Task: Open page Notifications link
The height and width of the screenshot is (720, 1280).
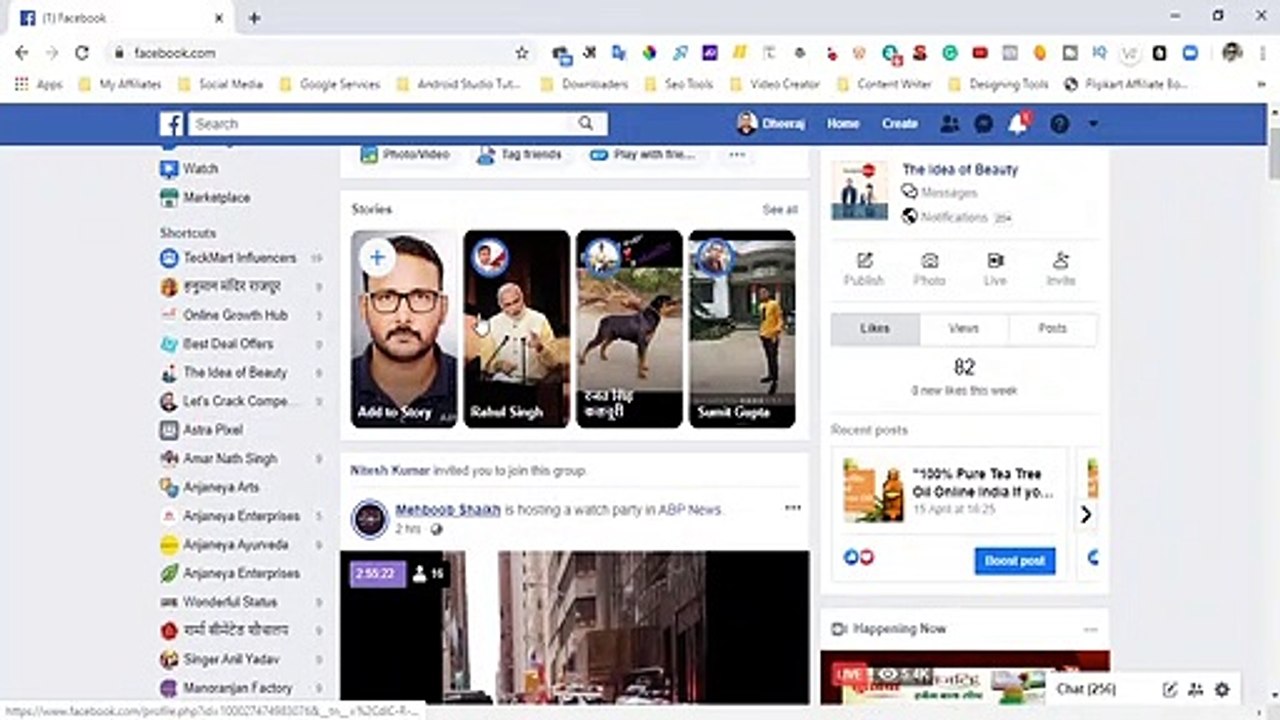Action: click(x=955, y=217)
